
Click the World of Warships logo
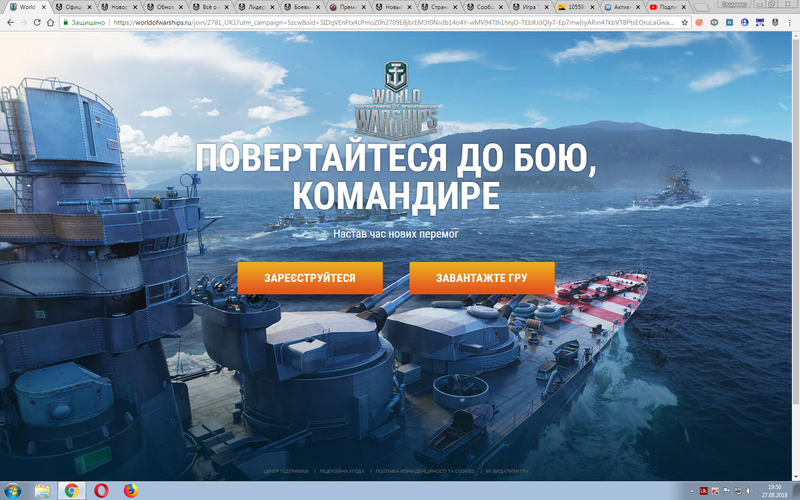[397, 101]
